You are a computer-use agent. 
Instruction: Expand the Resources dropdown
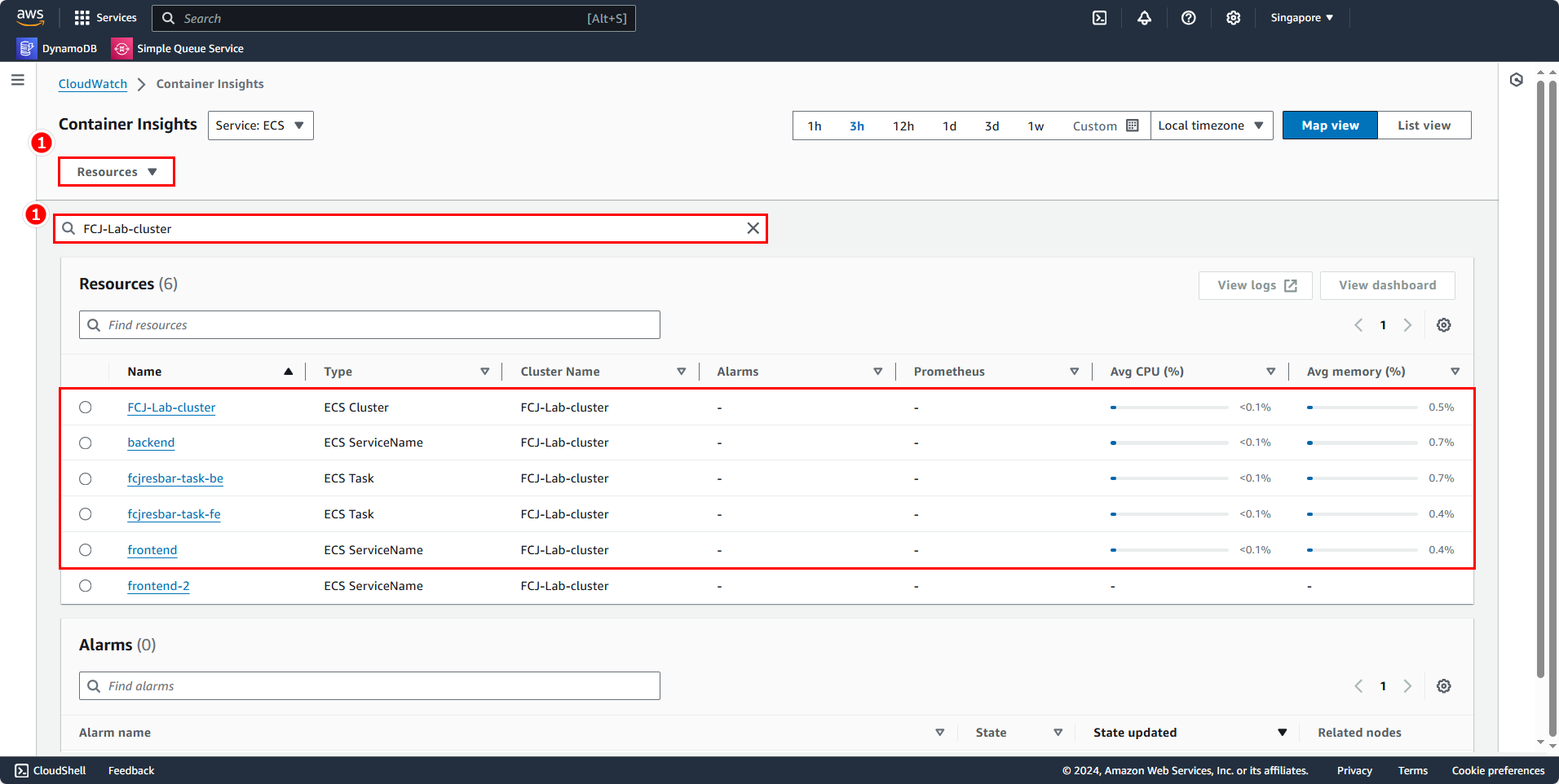click(117, 172)
